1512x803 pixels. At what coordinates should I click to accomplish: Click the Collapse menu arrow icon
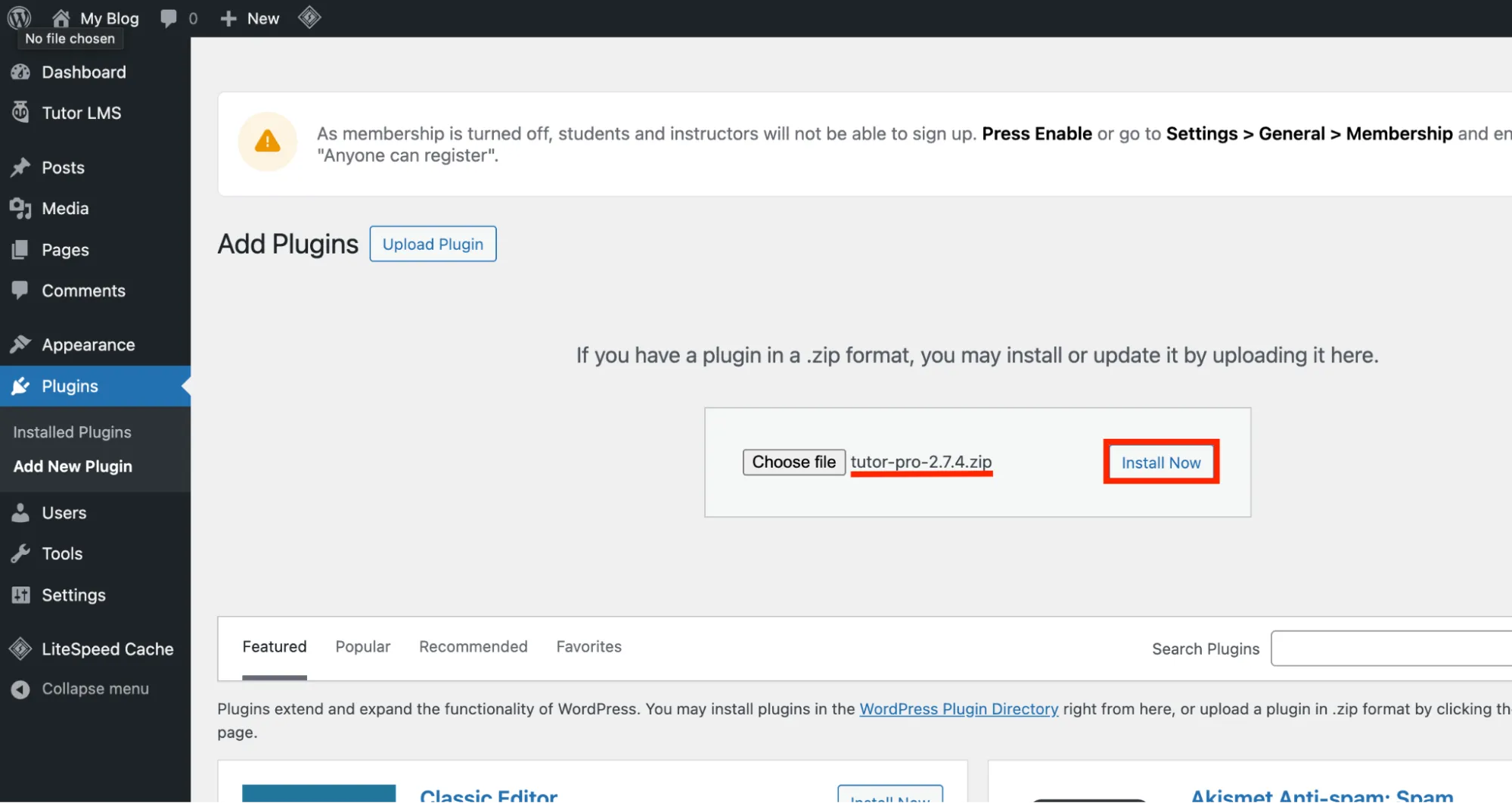coord(20,689)
